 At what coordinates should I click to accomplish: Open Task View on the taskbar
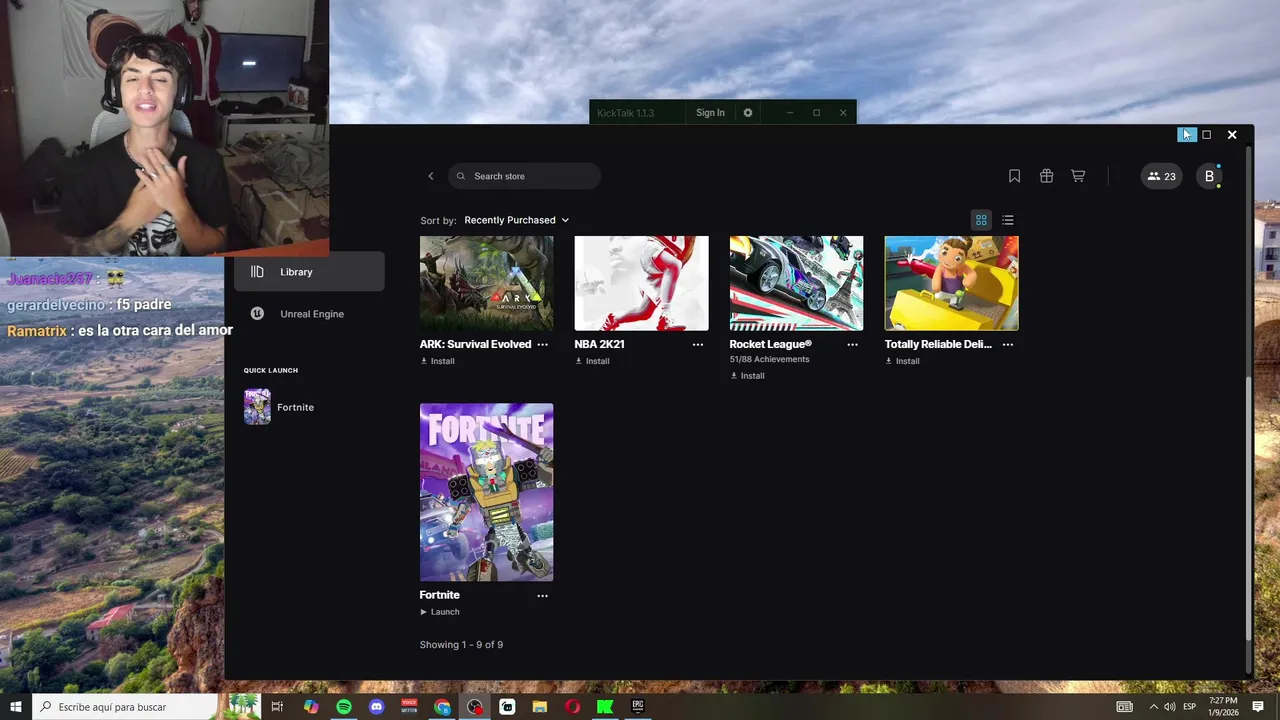coord(277,707)
